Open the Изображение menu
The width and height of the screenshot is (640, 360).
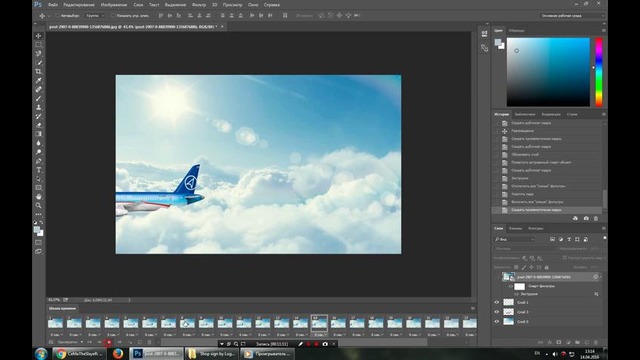[114, 5]
